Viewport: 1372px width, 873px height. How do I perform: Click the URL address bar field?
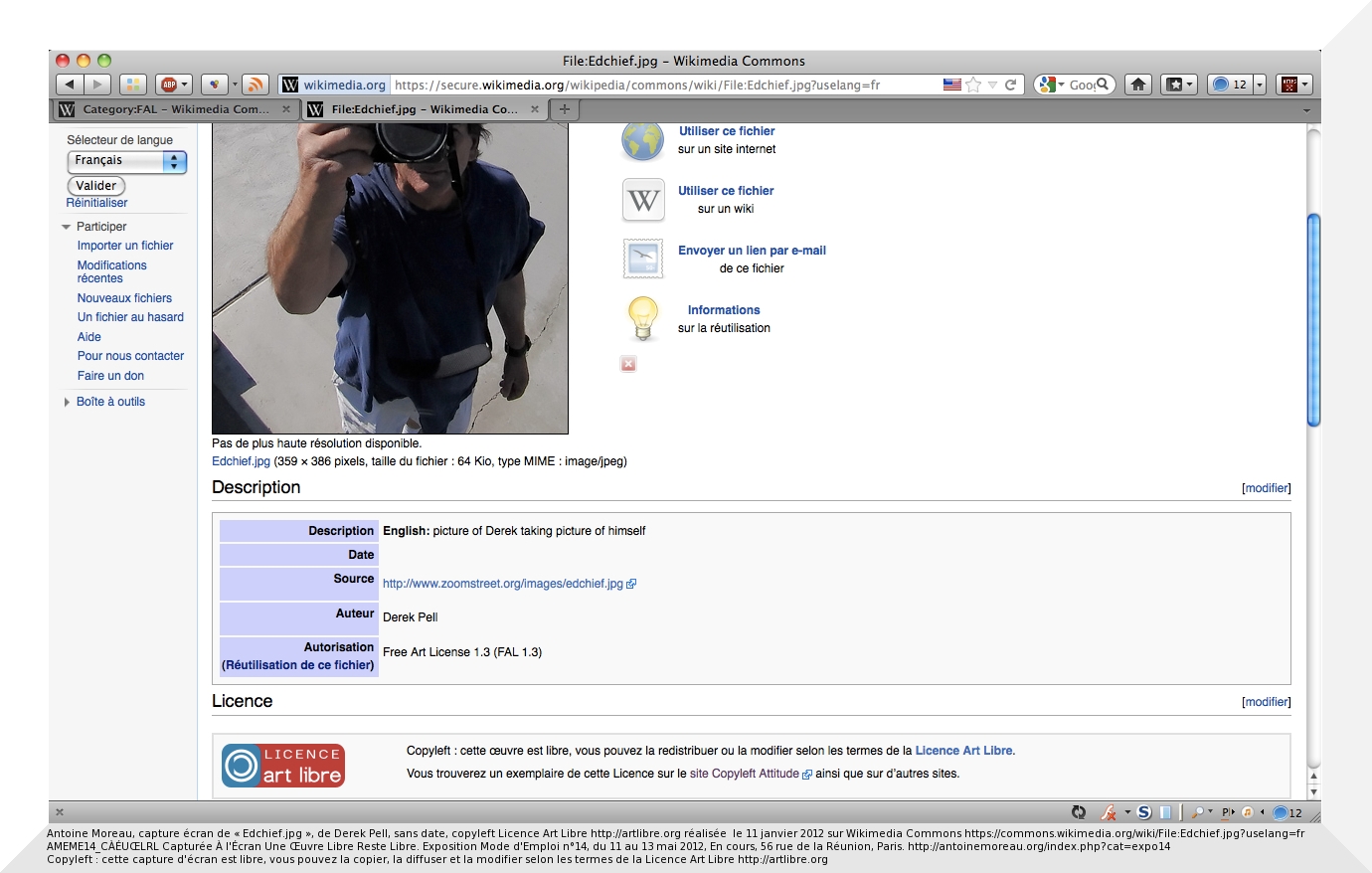[x=656, y=85]
